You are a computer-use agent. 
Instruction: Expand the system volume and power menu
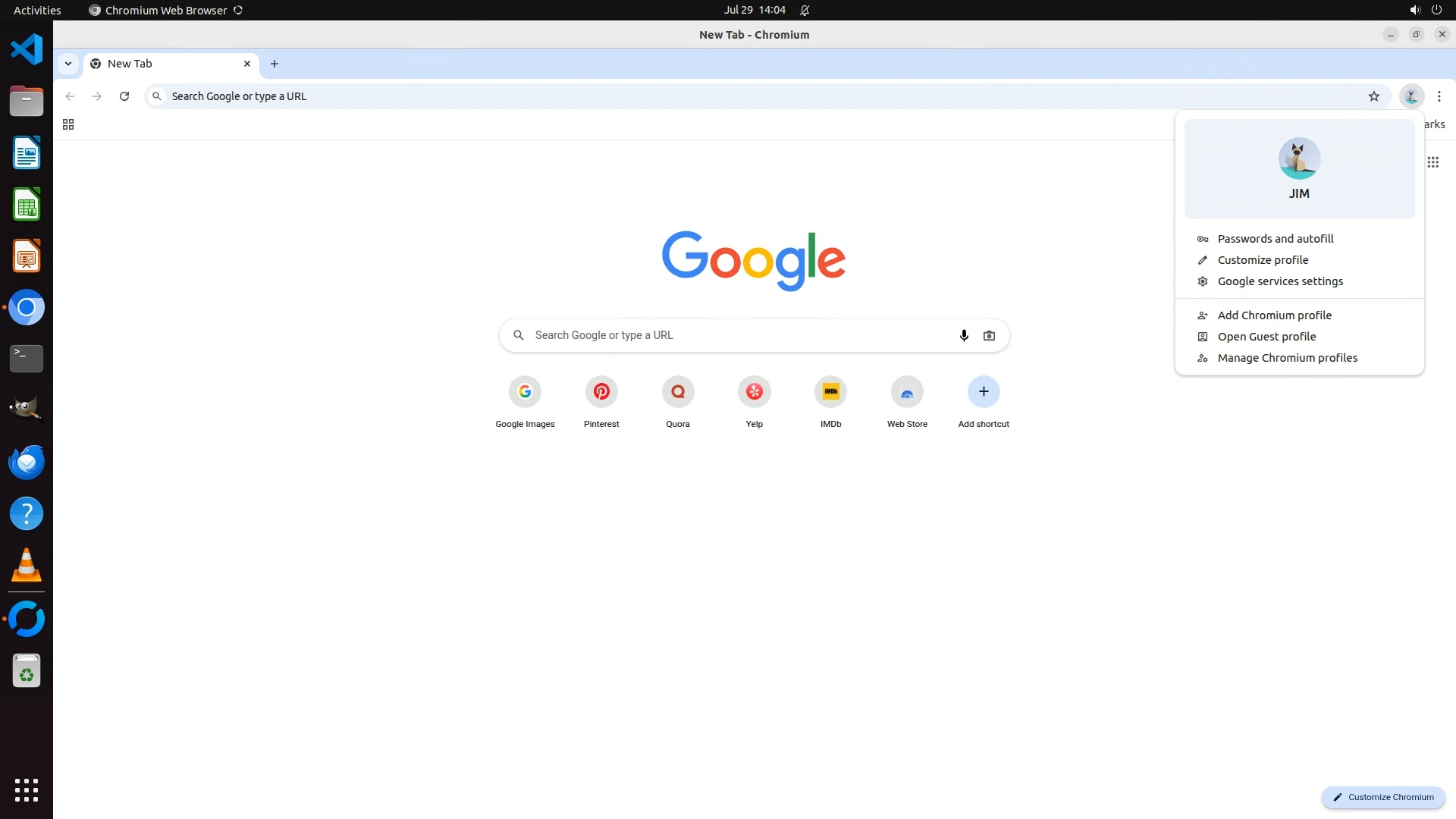pos(1425,10)
